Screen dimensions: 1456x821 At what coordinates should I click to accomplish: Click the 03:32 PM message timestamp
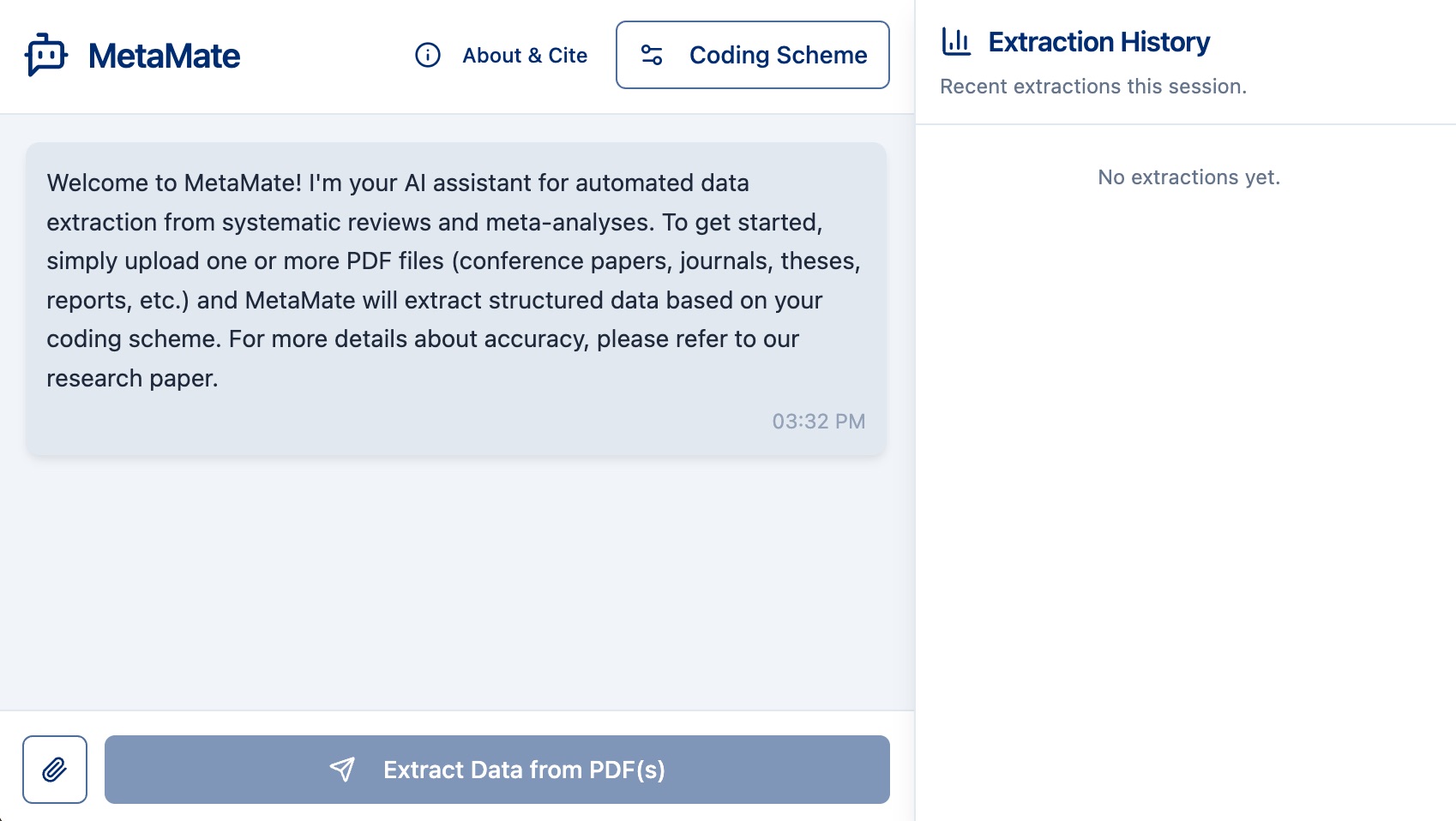819,422
